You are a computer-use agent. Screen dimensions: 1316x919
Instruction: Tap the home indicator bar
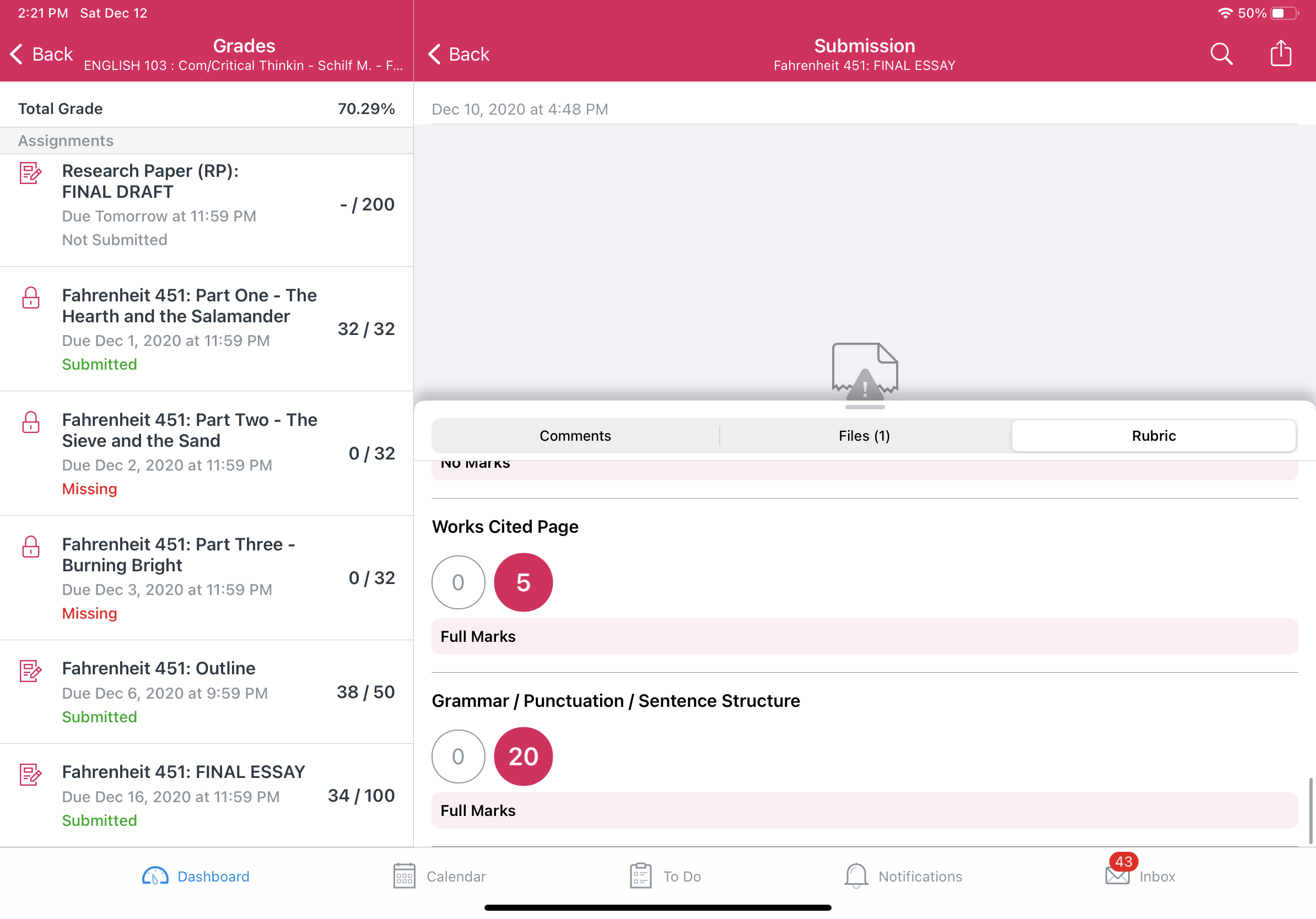click(x=658, y=907)
